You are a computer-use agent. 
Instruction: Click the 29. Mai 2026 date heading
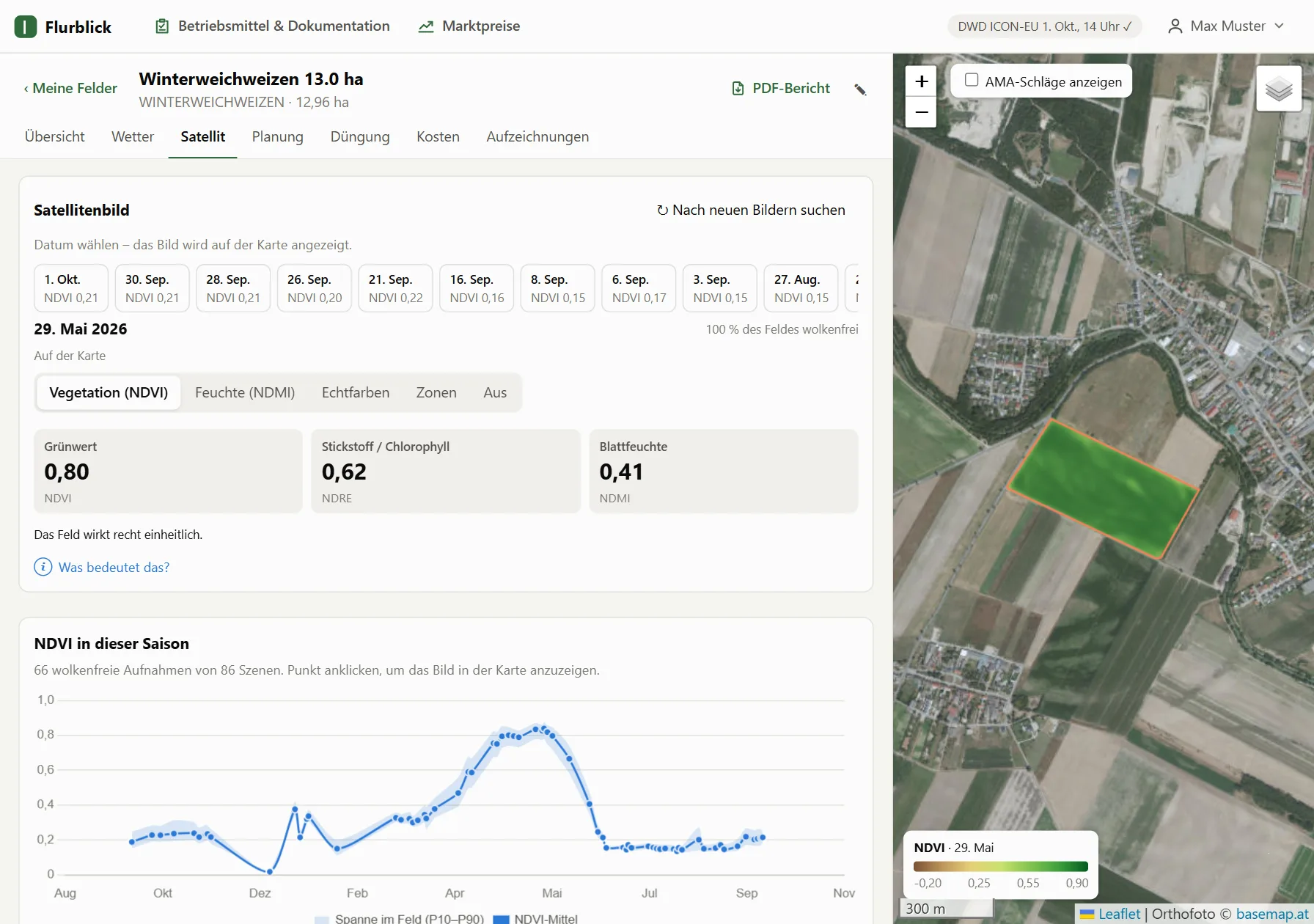81,329
